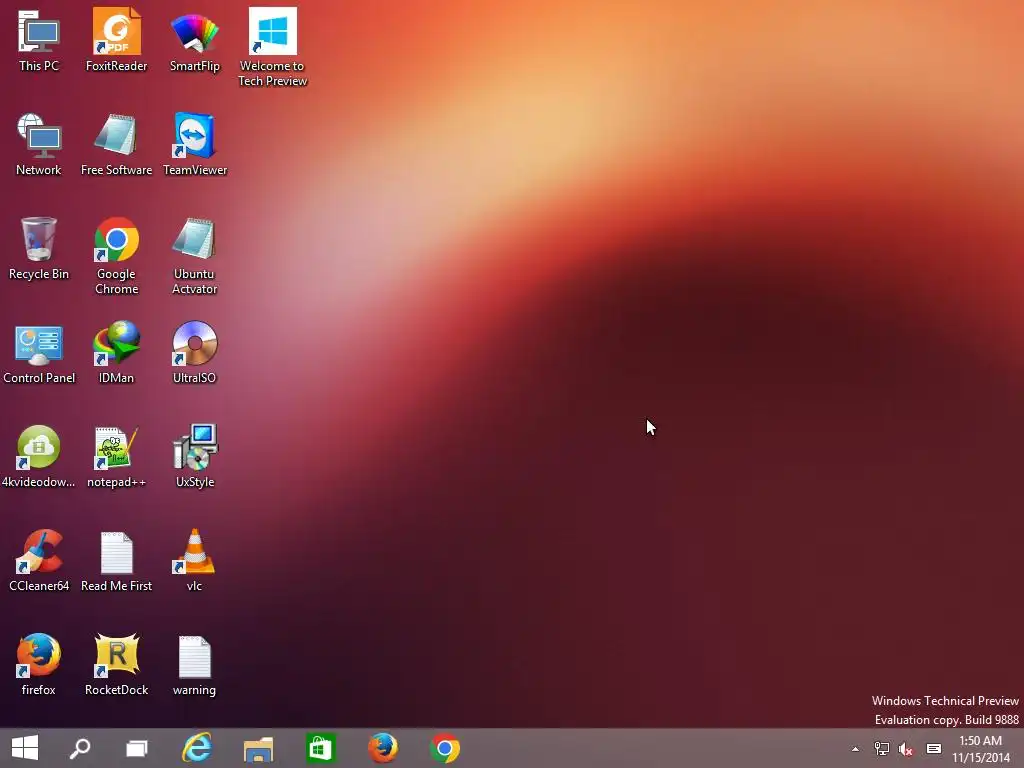Viewport: 1024px width, 768px height.
Task: Open the clock showing 1:50 AM
Action: click(980, 749)
